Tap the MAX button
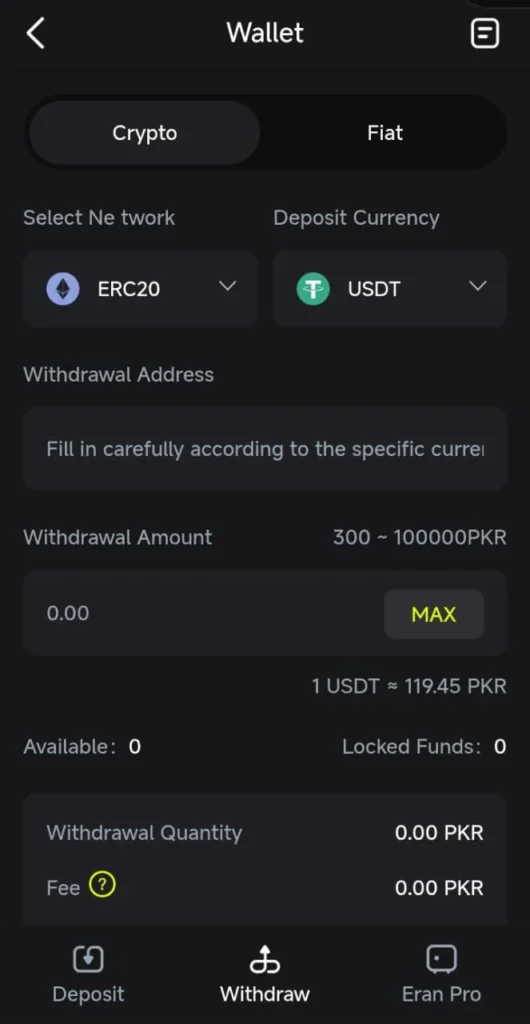The image size is (530, 1024). 433,614
